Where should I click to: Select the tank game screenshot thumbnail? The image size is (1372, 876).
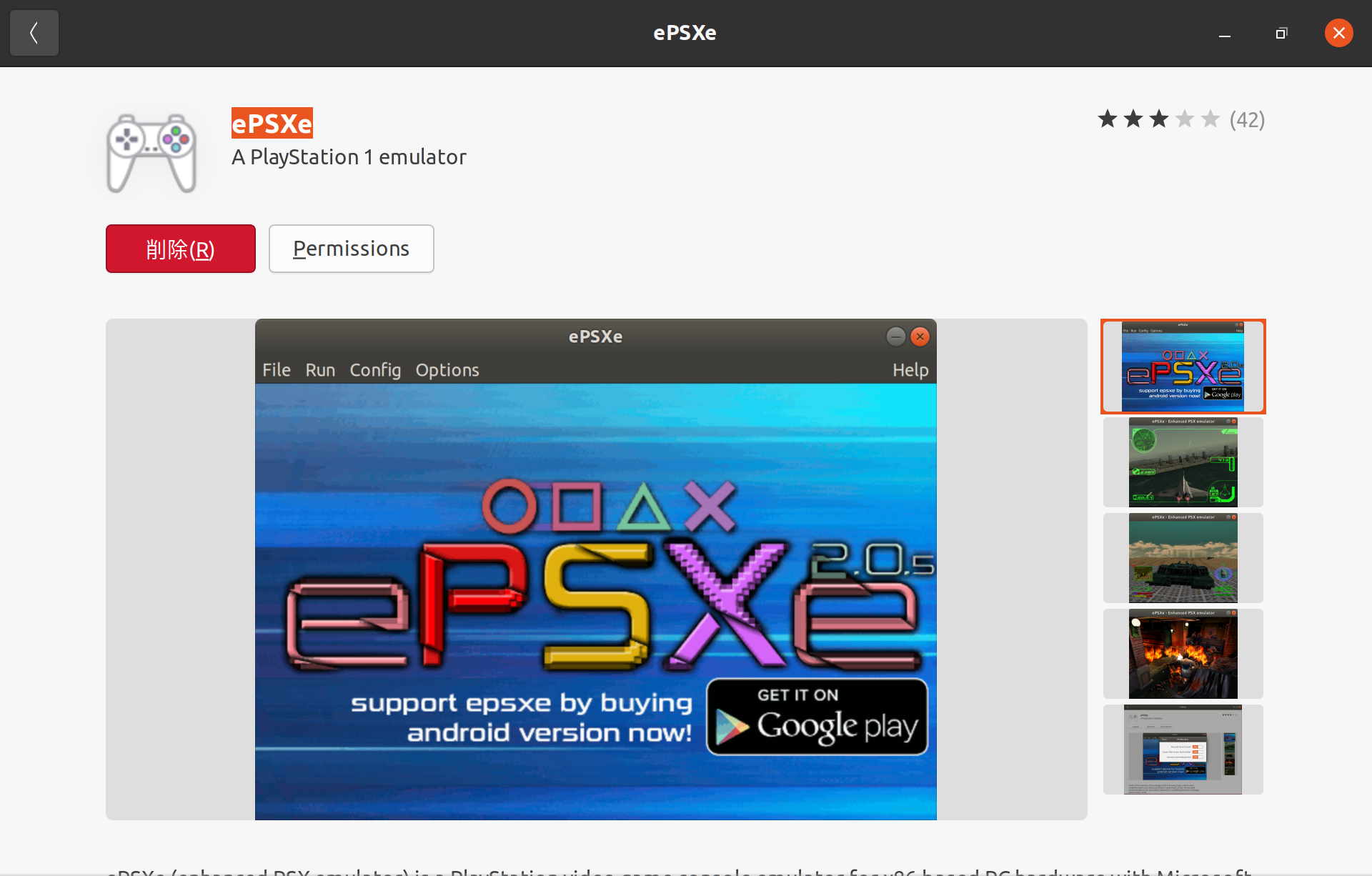click(1183, 558)
